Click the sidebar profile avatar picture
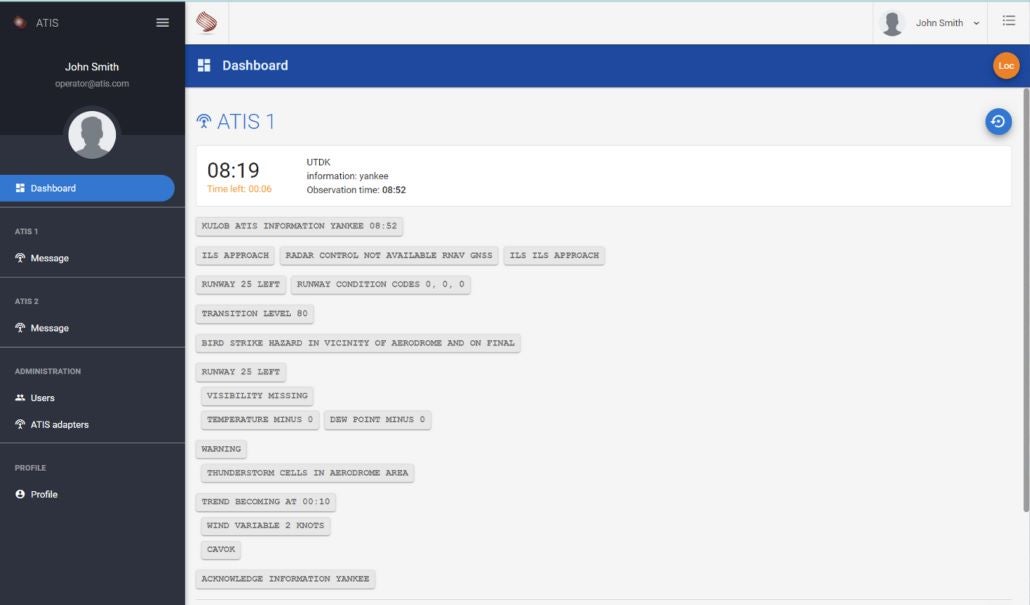 point(92,134)
